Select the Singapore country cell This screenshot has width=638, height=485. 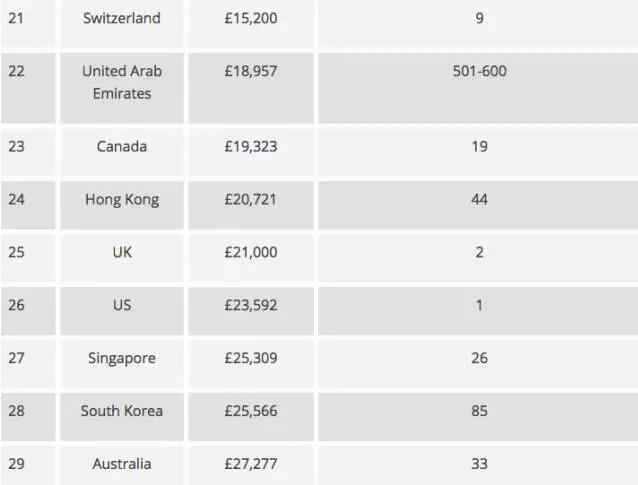coord(122,364)
